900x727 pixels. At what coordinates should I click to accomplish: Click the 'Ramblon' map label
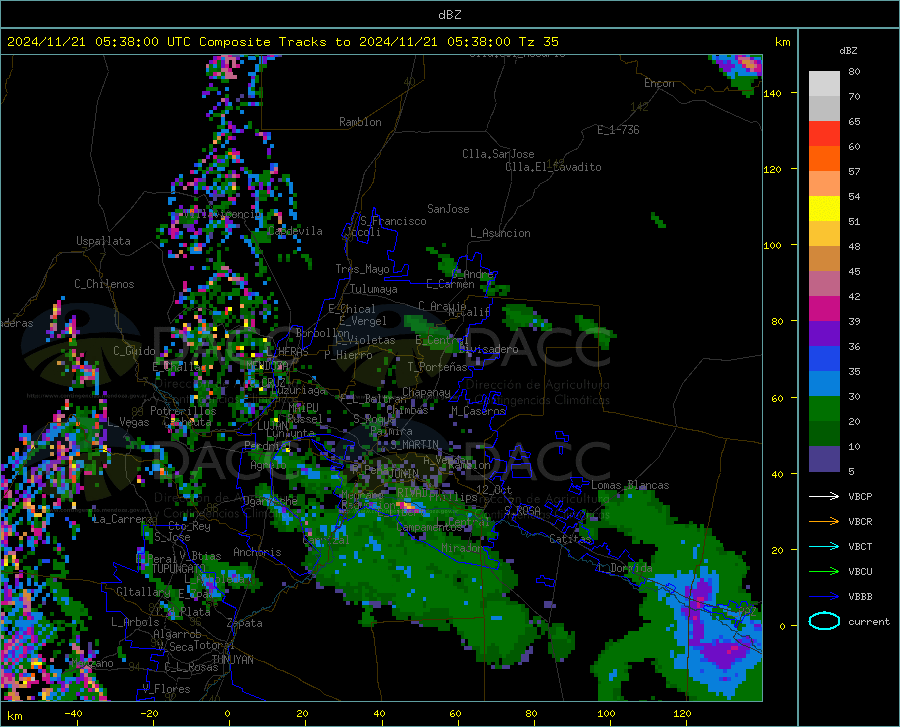(360, 122)
